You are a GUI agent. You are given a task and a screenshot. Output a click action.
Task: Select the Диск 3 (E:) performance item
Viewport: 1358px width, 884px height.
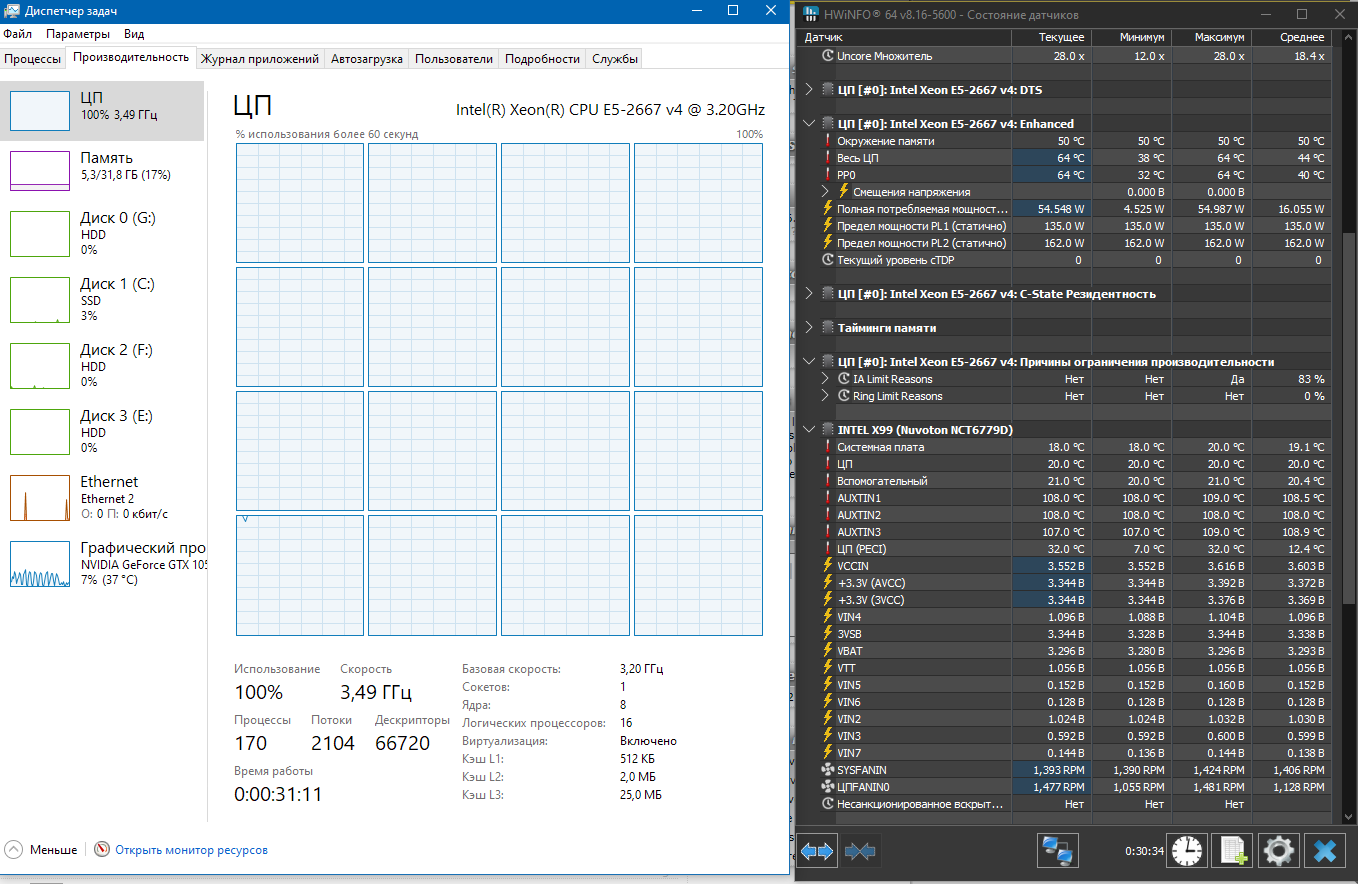pos(103,432)
